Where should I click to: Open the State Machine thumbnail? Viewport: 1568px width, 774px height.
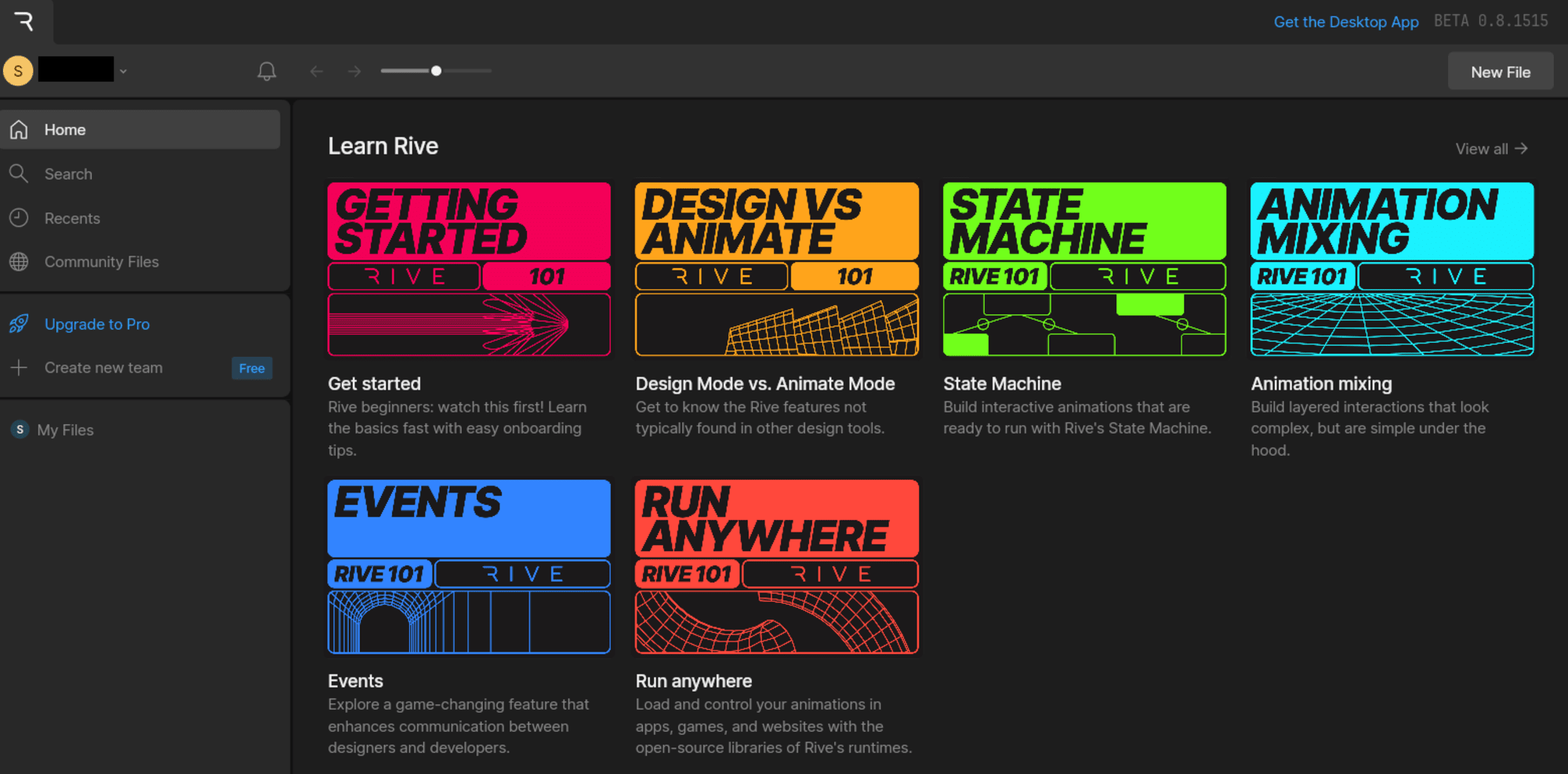pos(1084,269)
